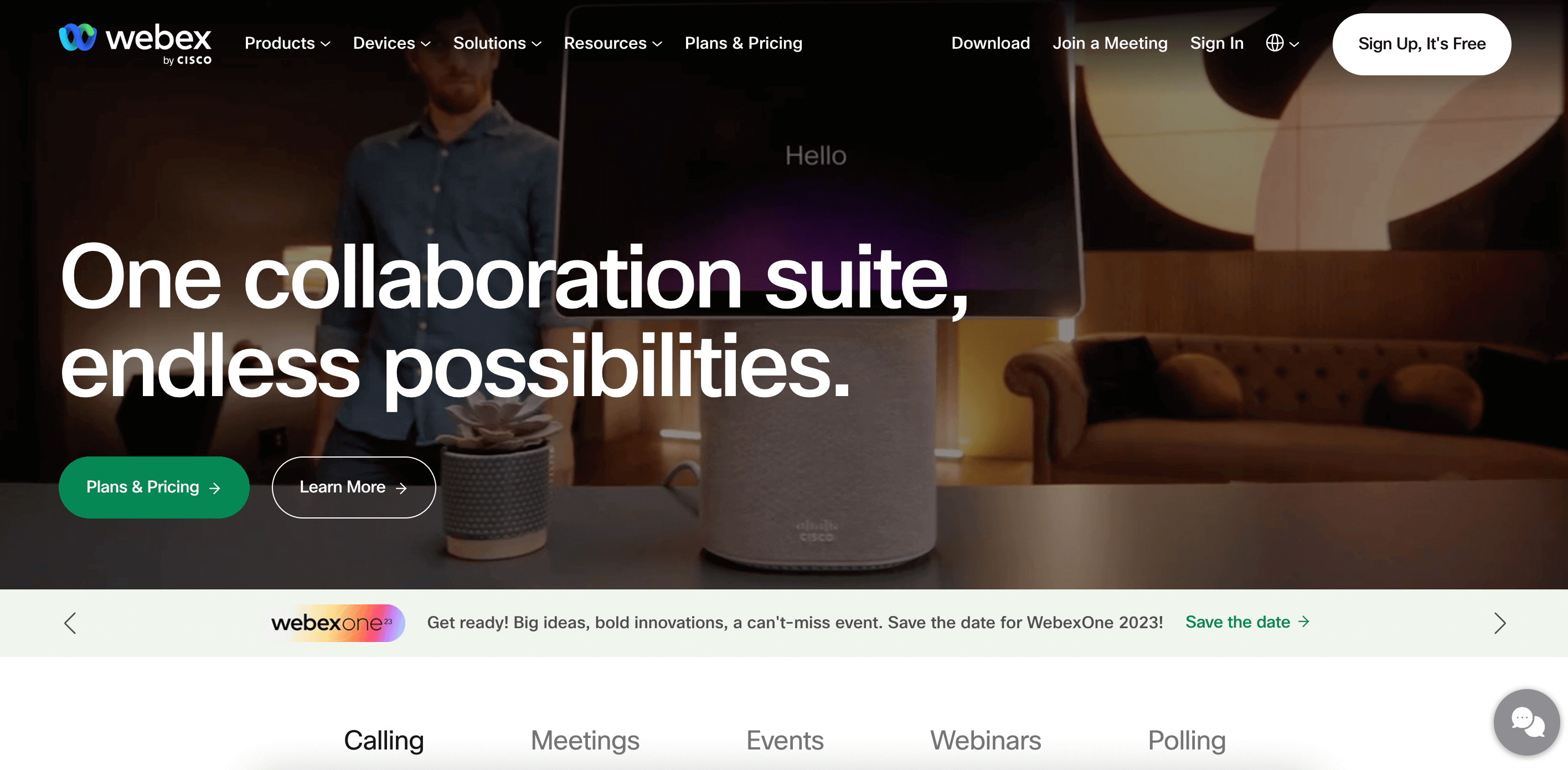Open Plans & Pricing in navigation bar
Screen dimensions: 1568x770
(743, 43)
